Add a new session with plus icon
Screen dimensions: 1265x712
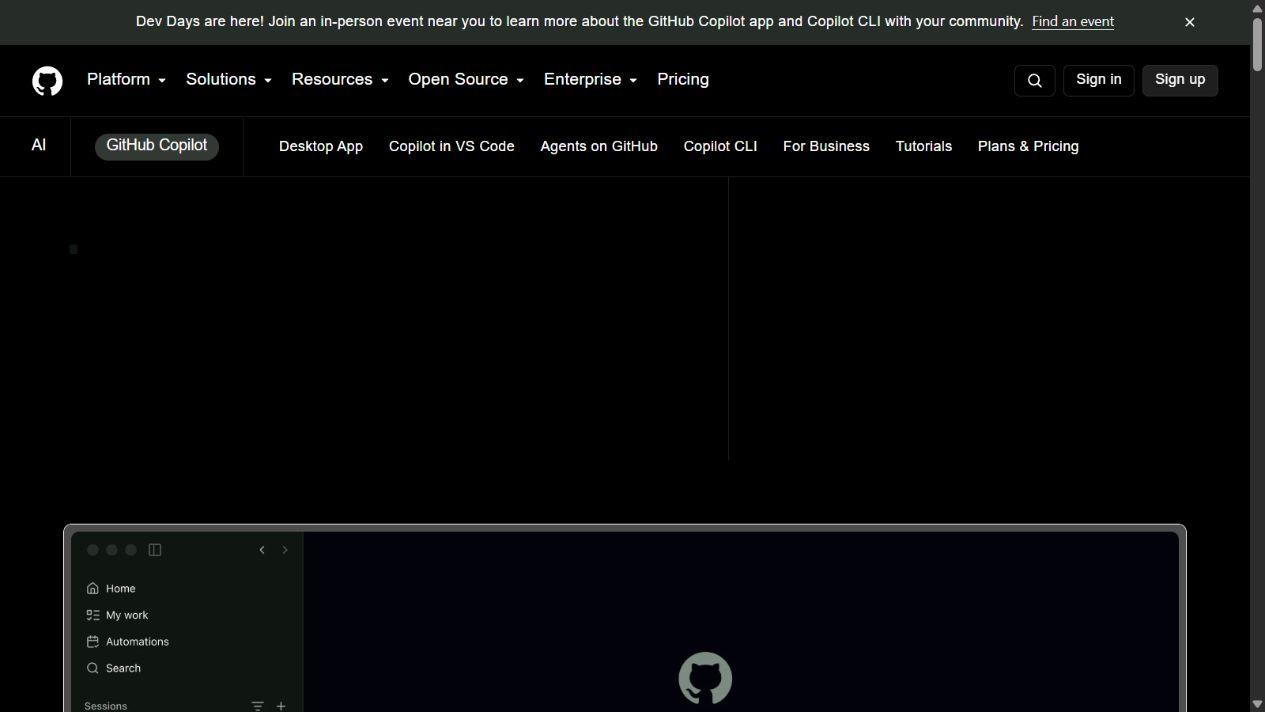281,706
